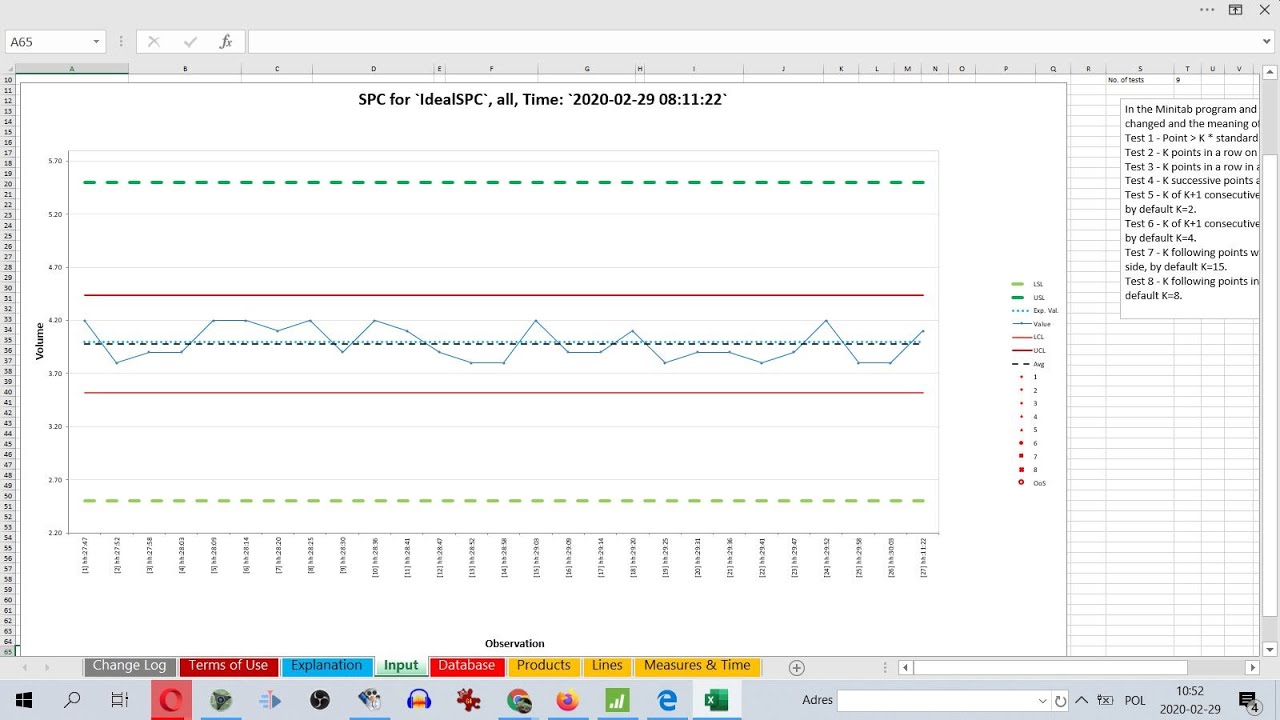
Task: Select column S header
Action: point(1140,69)
